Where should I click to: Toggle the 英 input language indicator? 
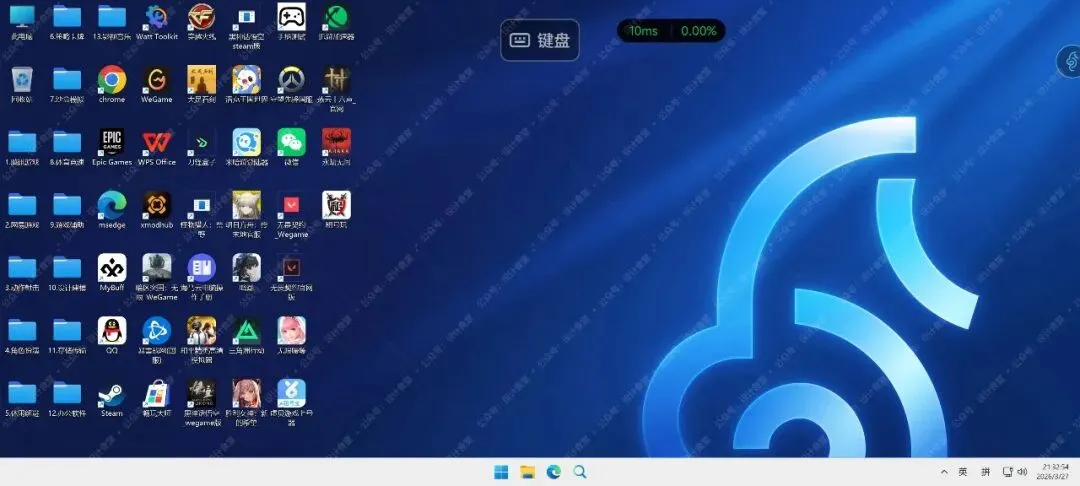pyautogui.click(x=963, y=472)
